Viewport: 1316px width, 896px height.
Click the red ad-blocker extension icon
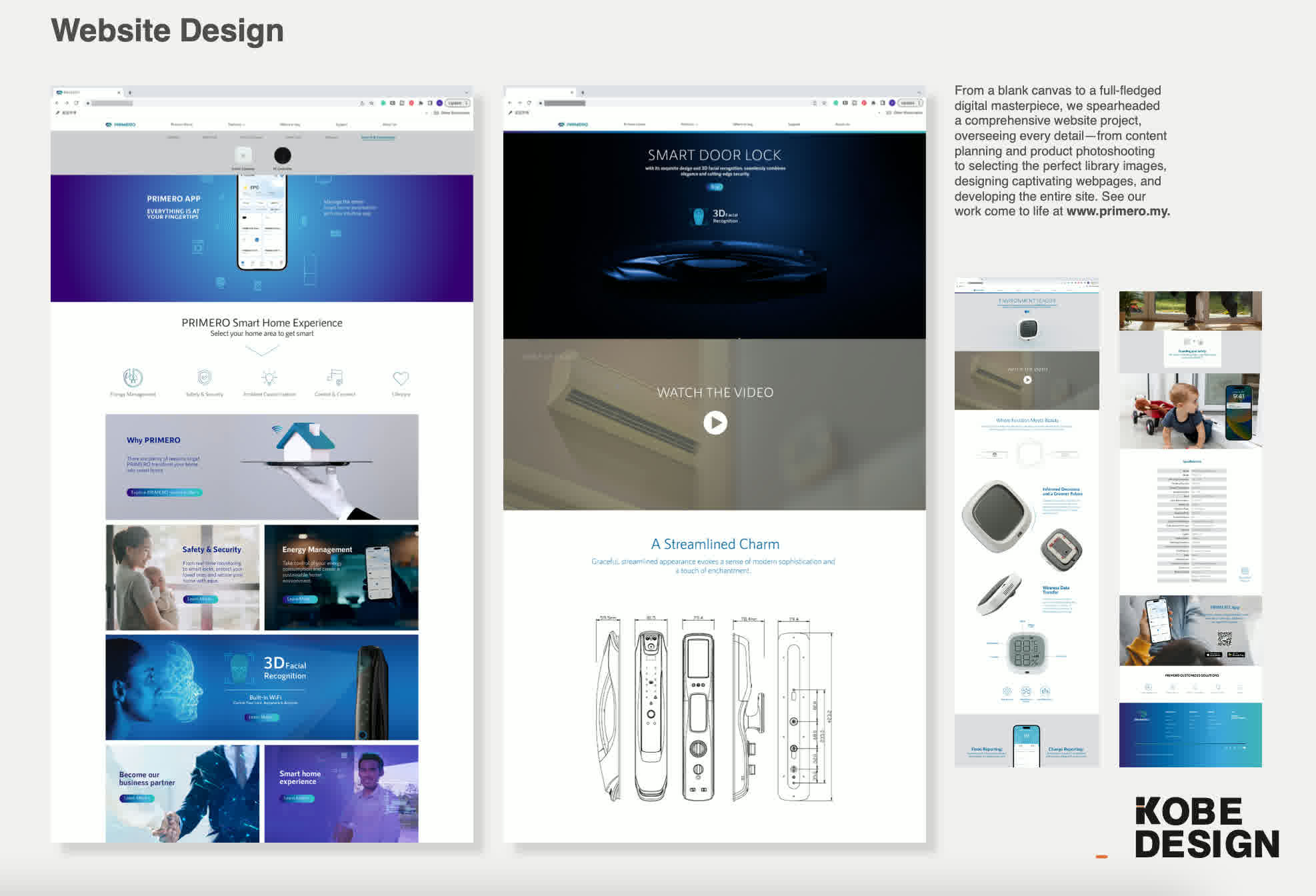click(x=411, y=103)
